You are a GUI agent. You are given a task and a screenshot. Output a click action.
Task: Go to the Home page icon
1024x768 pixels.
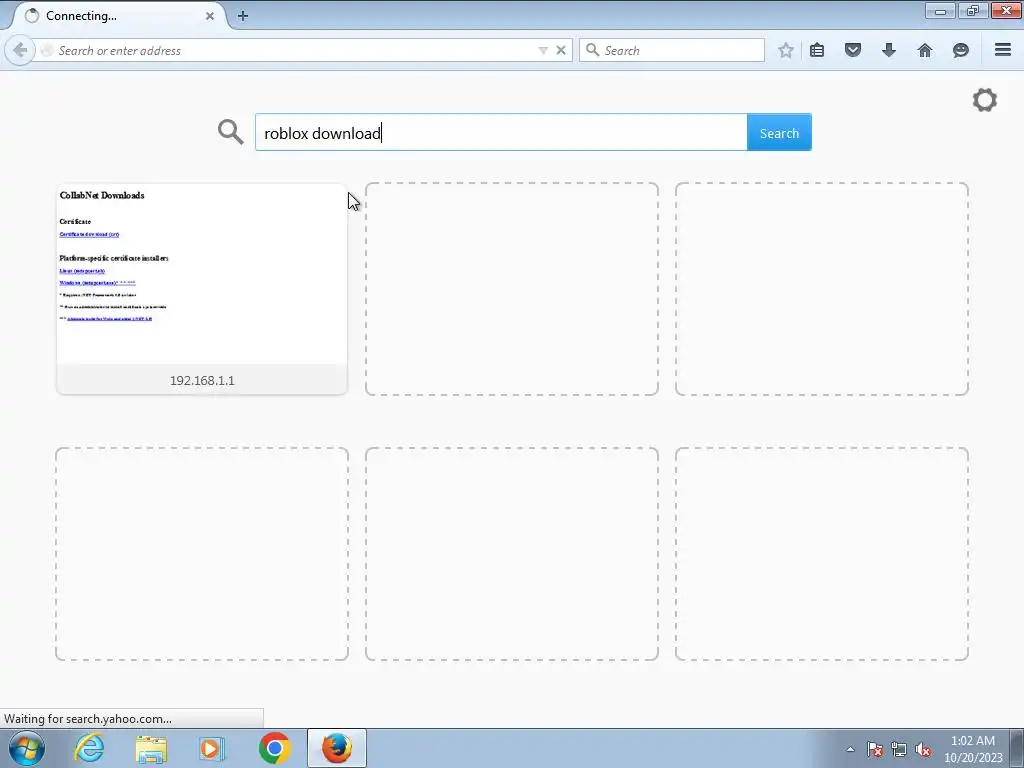pyautogui.click(x=925, y=50)
